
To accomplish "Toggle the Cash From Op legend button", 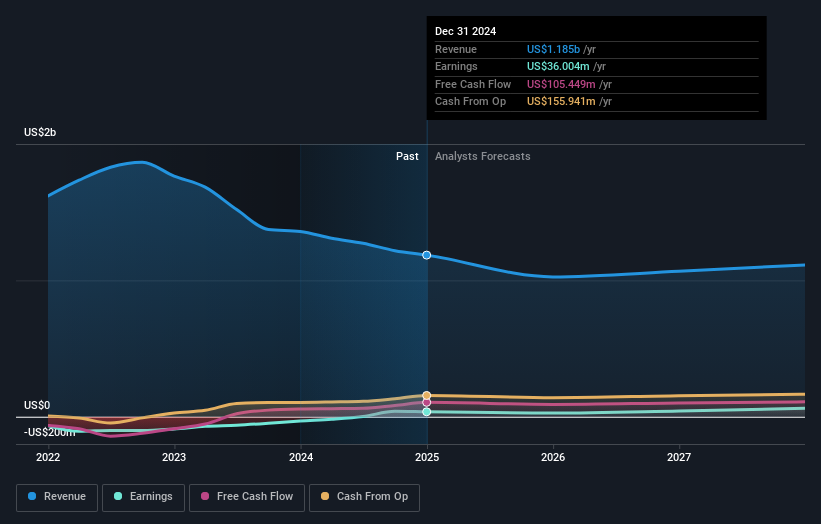I will point(364,497).
